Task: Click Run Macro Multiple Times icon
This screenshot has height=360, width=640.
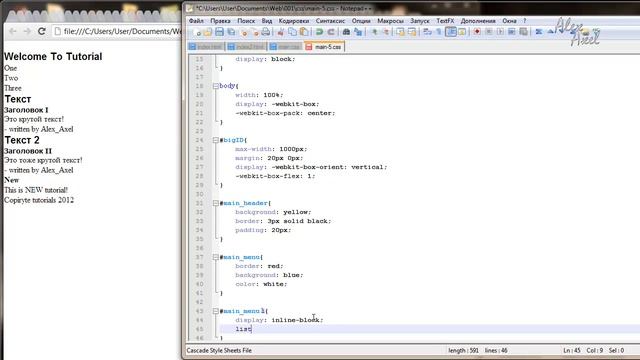Action: click(511, 32)
